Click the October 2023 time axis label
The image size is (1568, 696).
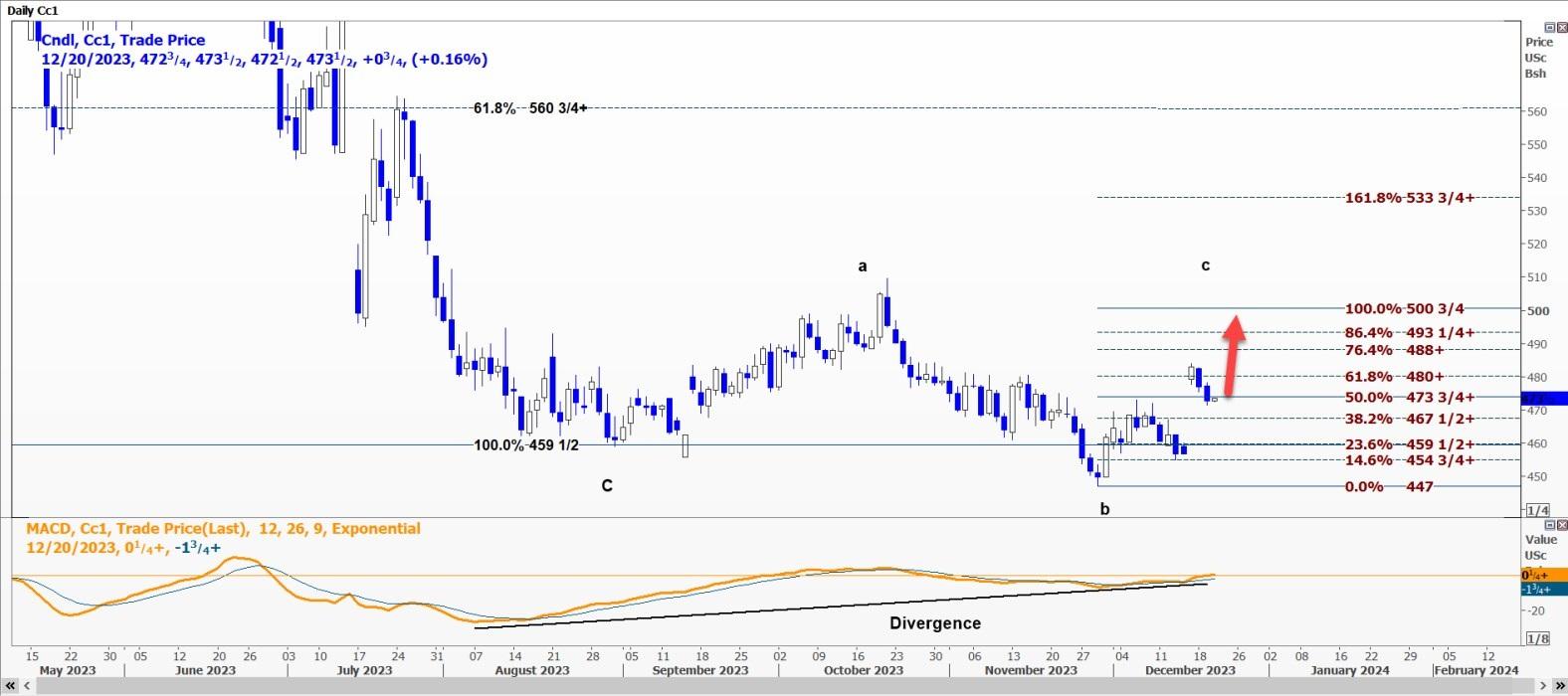[x=865, y=670]
